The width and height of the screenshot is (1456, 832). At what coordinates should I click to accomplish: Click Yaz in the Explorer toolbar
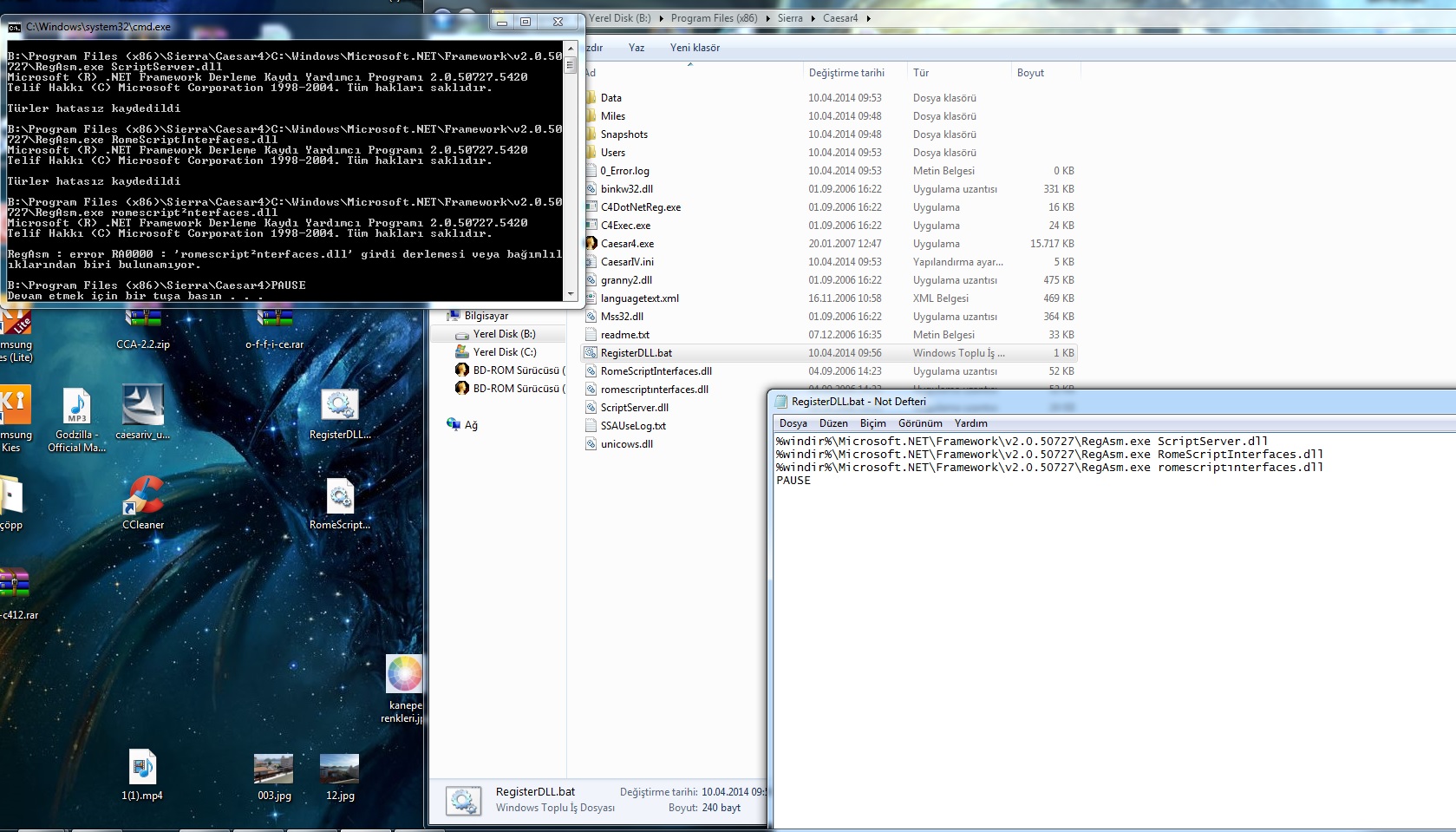637,48
